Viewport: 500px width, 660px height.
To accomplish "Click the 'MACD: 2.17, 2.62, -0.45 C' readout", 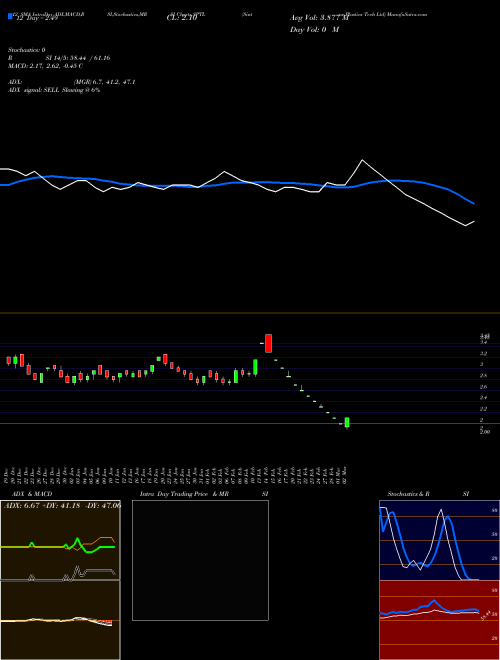I will (x=45, y=66).
